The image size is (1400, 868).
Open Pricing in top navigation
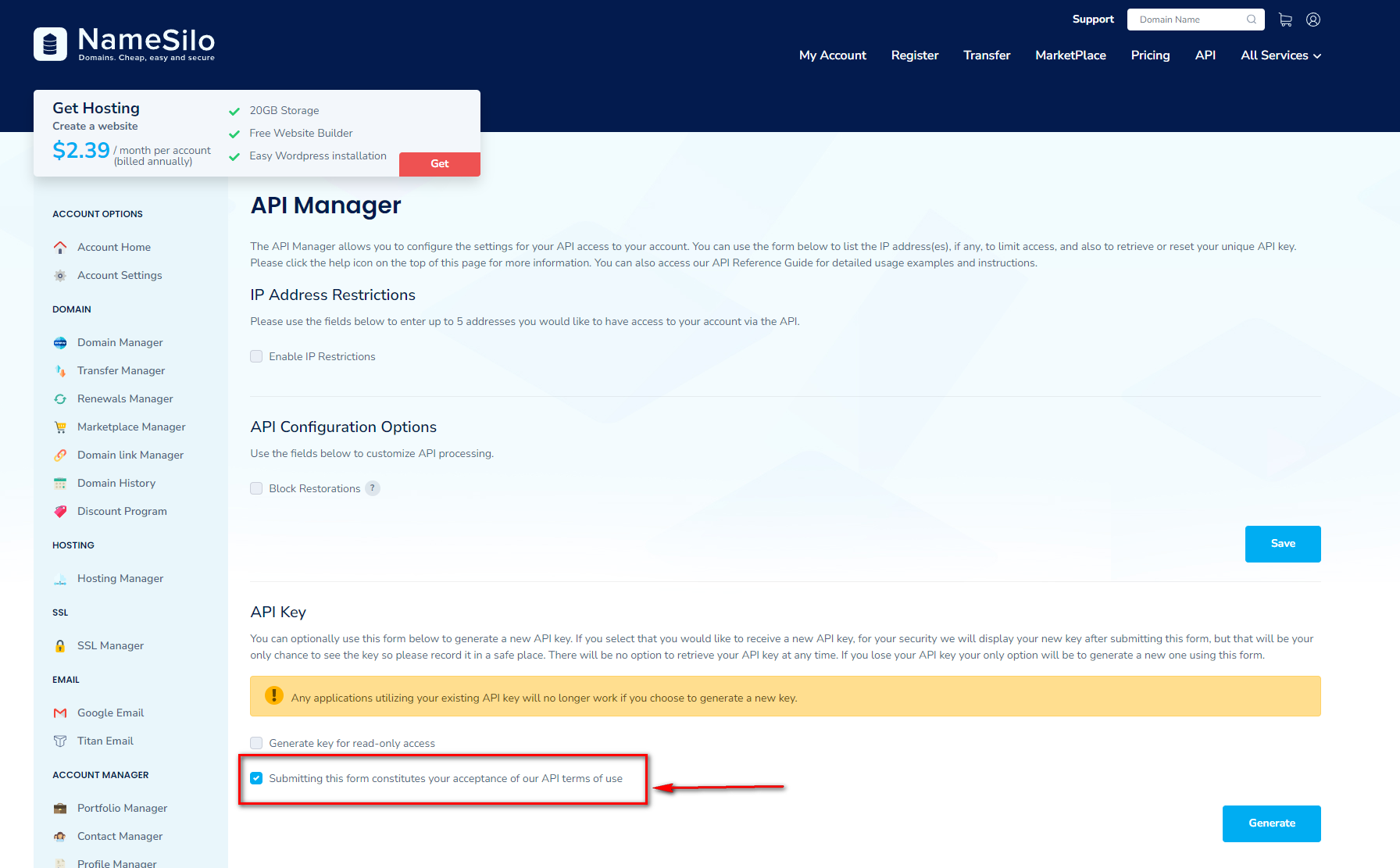tap(1150, 55)
